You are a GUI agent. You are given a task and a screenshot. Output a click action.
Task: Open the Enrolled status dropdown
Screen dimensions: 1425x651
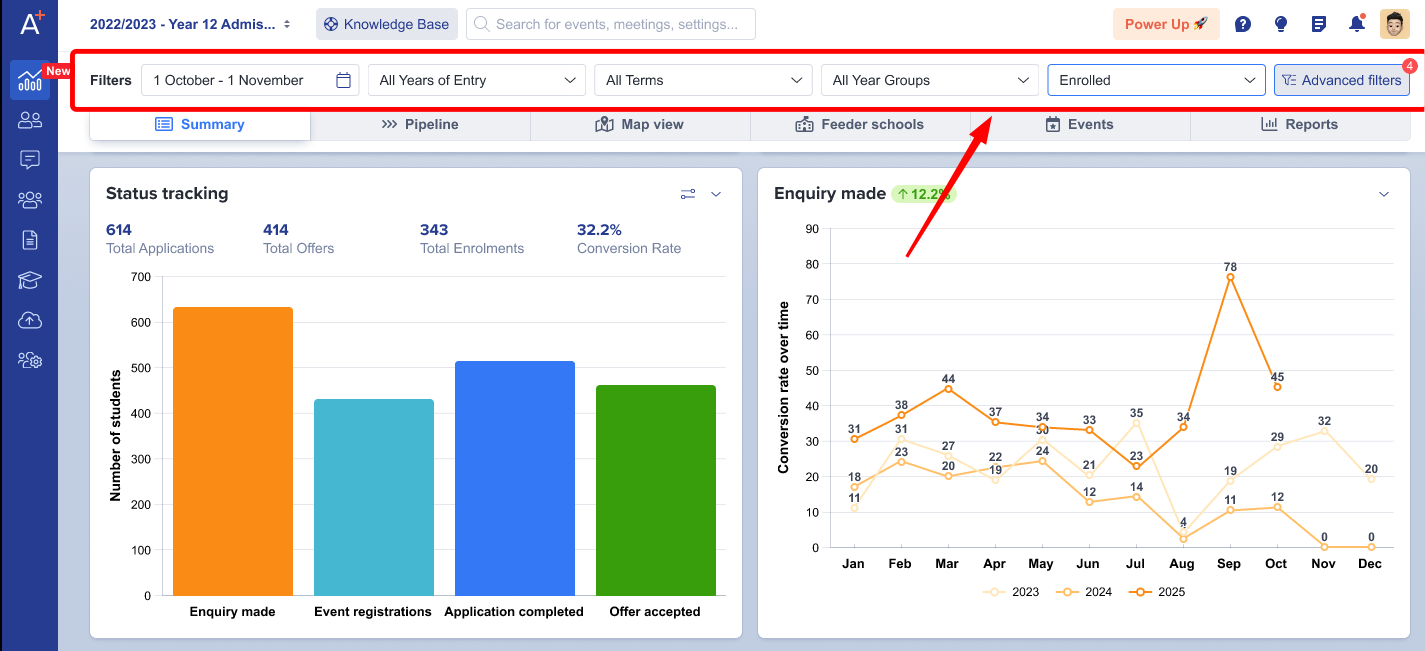1156,80
